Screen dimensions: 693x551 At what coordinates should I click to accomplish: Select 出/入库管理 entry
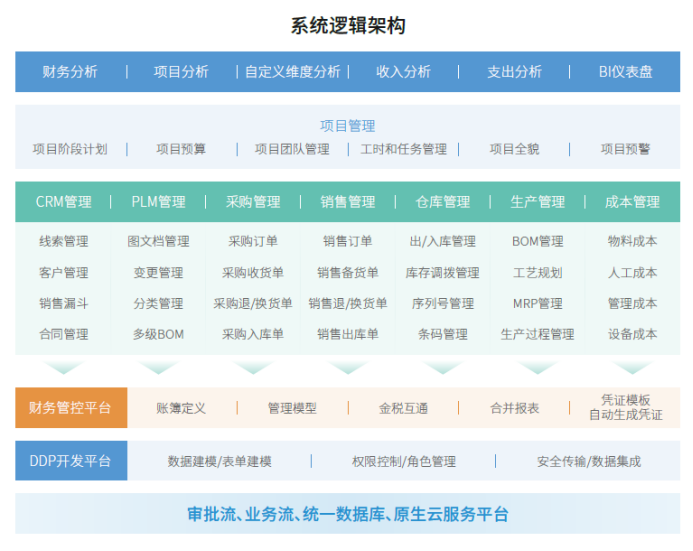coord(443,241)
